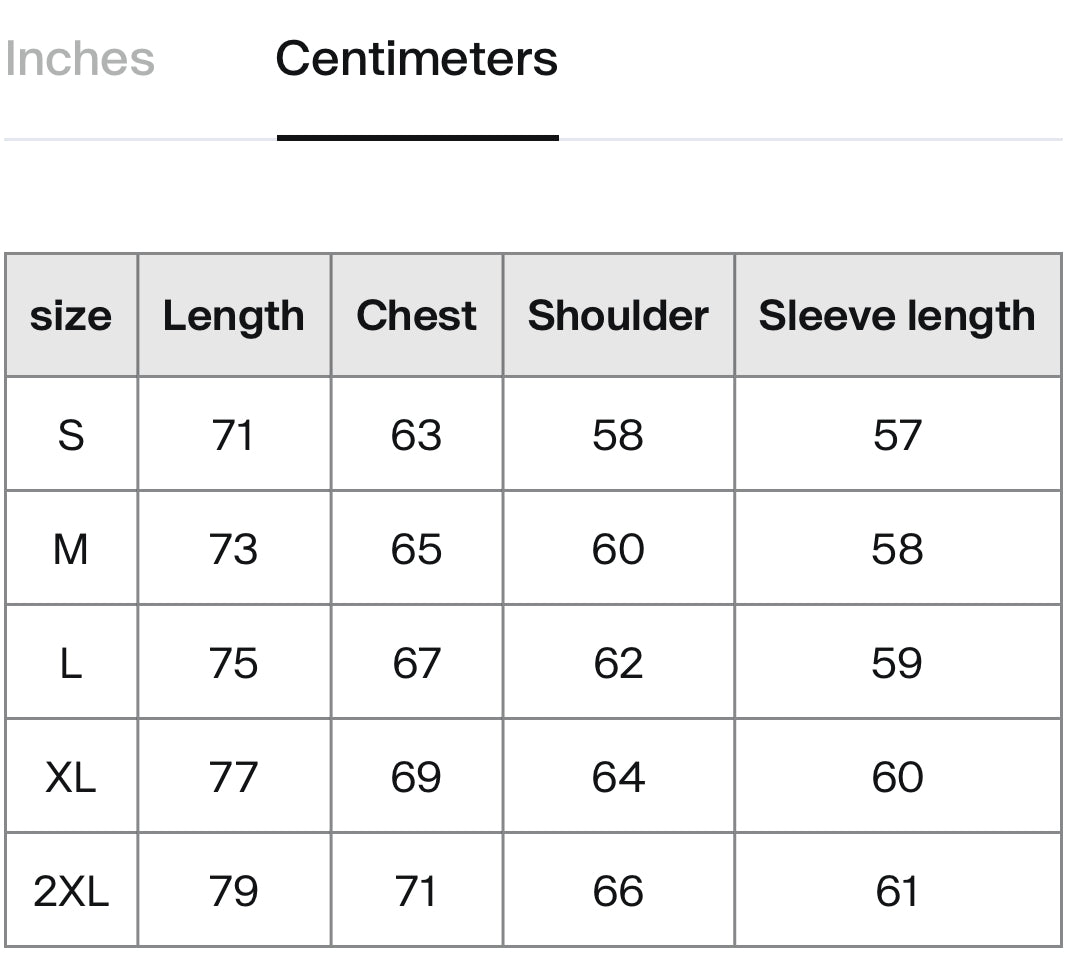Viewport: 1069px width, 954px height.
Task: Switch to the Inches tab
Action: click(x=80, y=59)
